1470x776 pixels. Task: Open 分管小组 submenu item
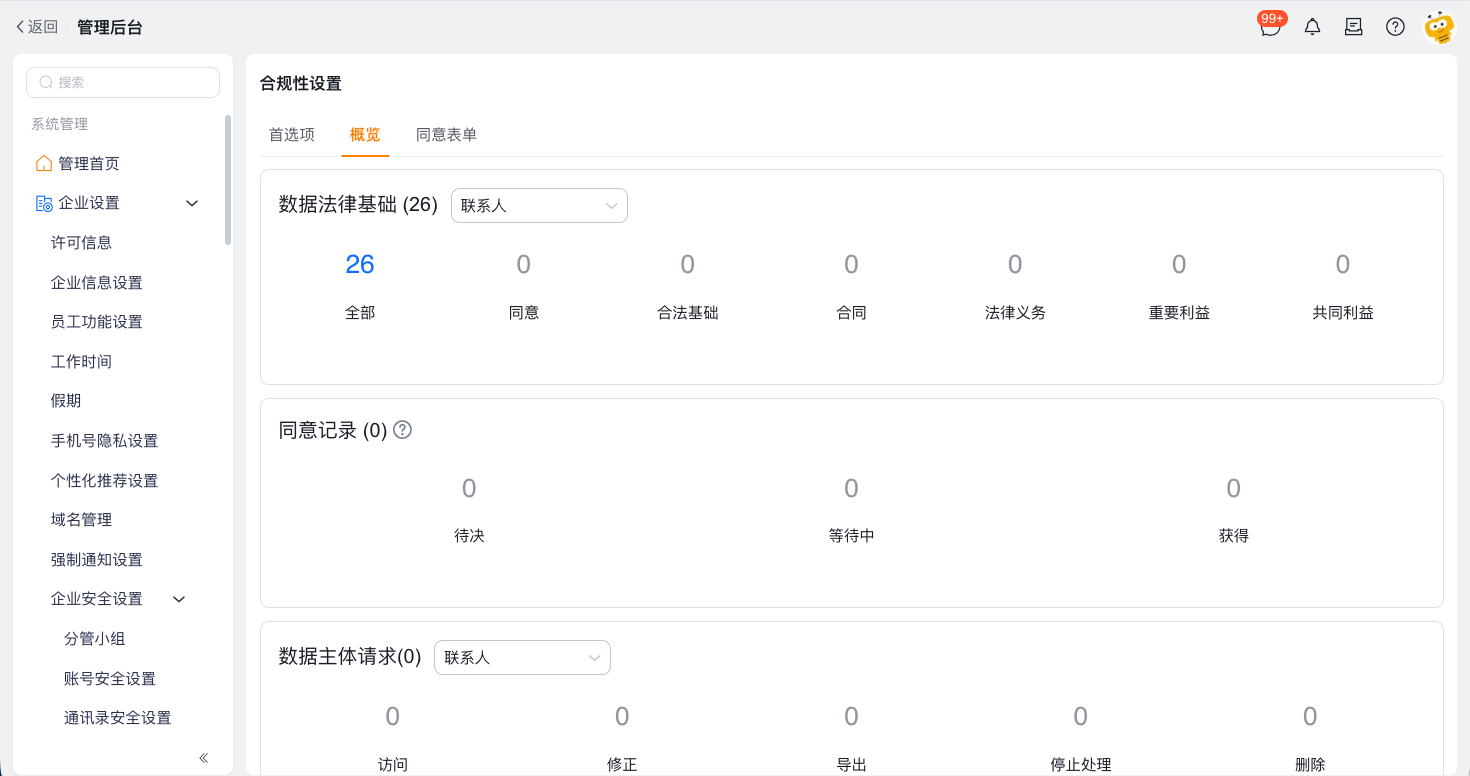[94, 639]
